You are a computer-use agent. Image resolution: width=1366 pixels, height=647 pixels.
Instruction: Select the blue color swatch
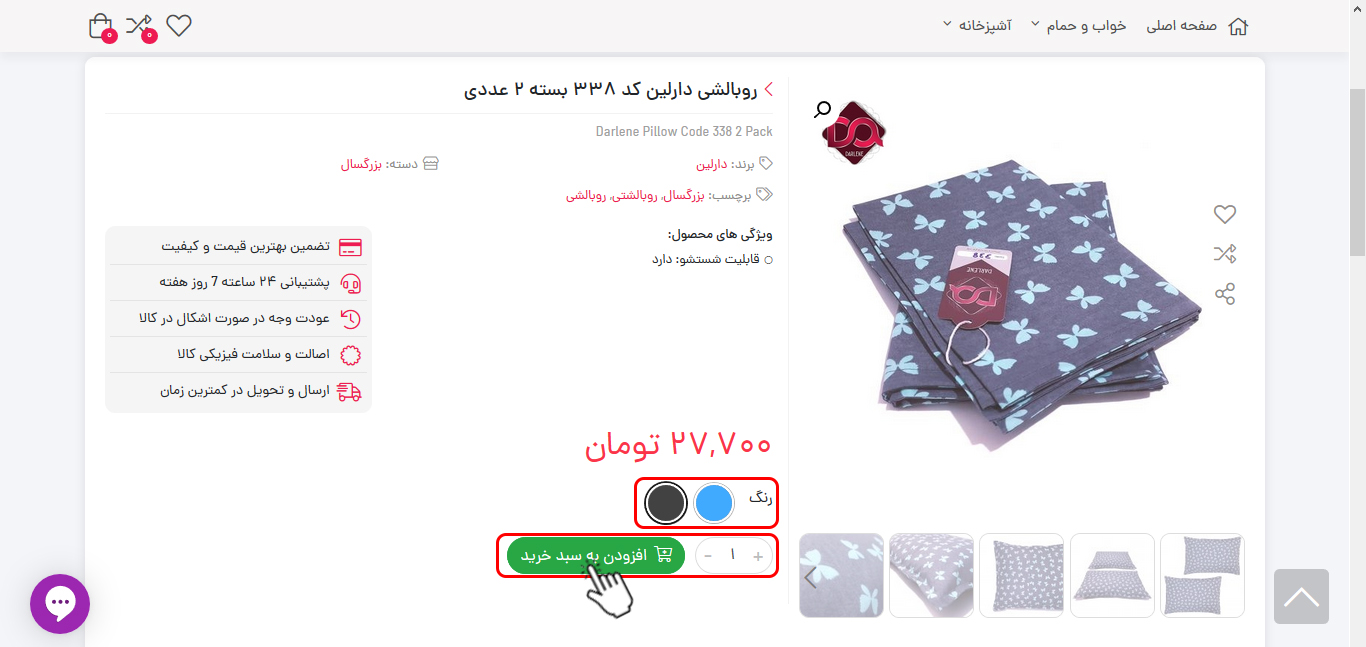tap(714, 503)
